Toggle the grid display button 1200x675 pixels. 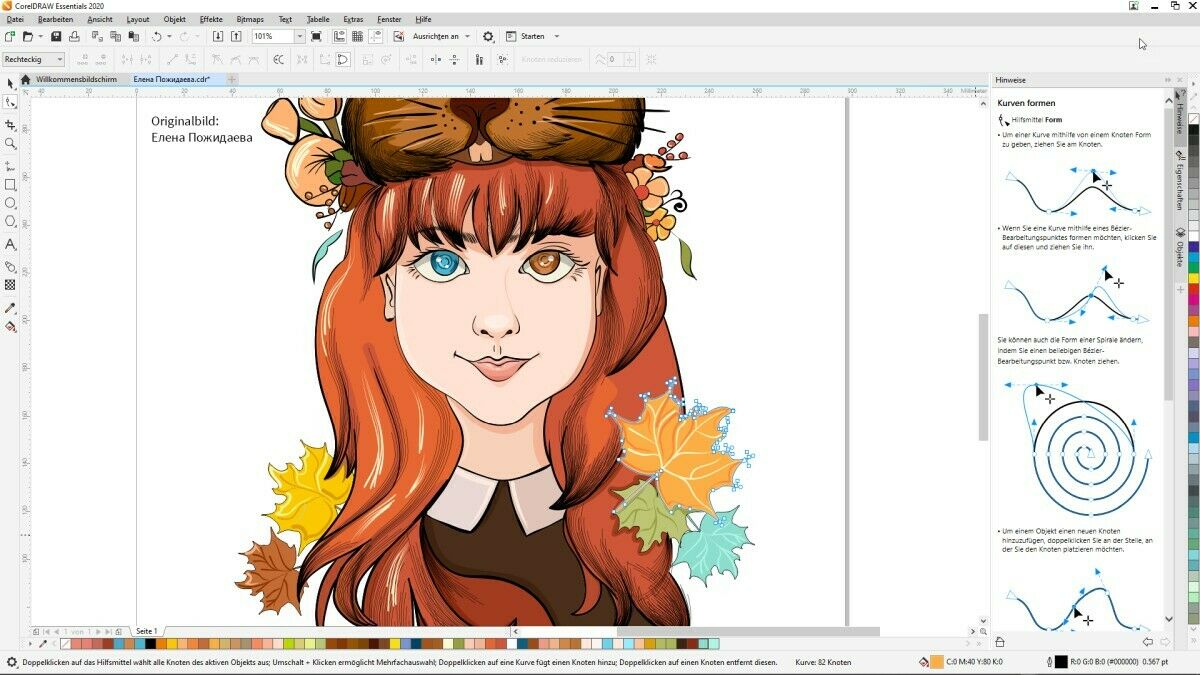357,37
